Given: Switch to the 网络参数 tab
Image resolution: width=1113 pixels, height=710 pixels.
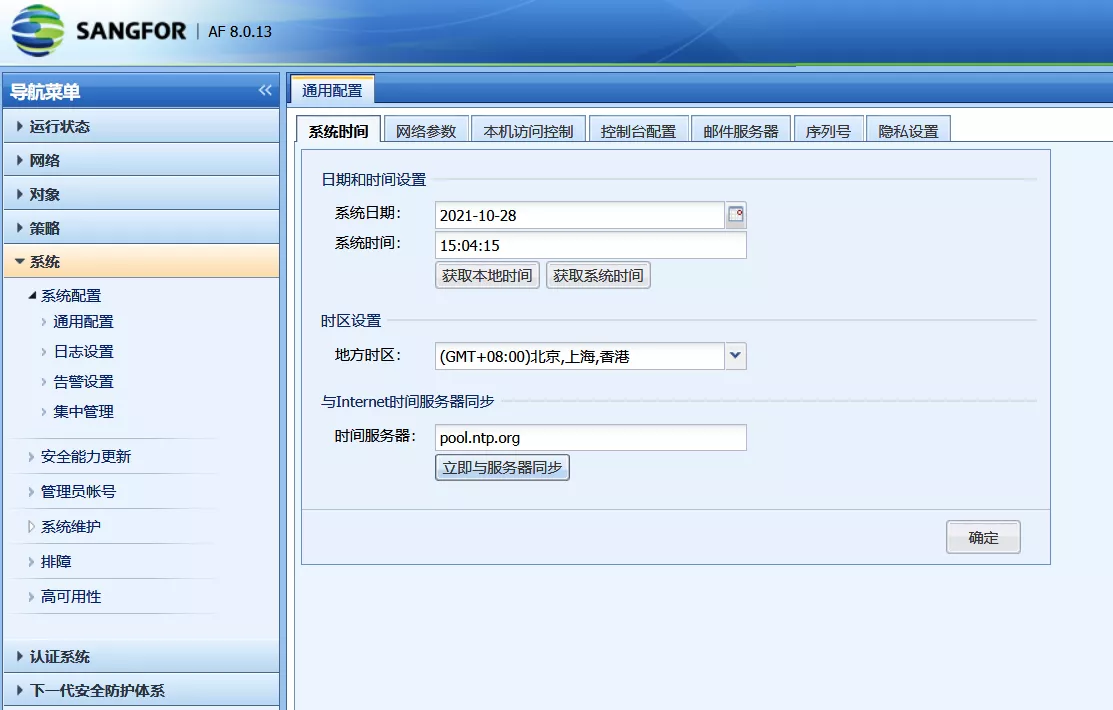Looking at the screenshot, I should coord(426,131).
